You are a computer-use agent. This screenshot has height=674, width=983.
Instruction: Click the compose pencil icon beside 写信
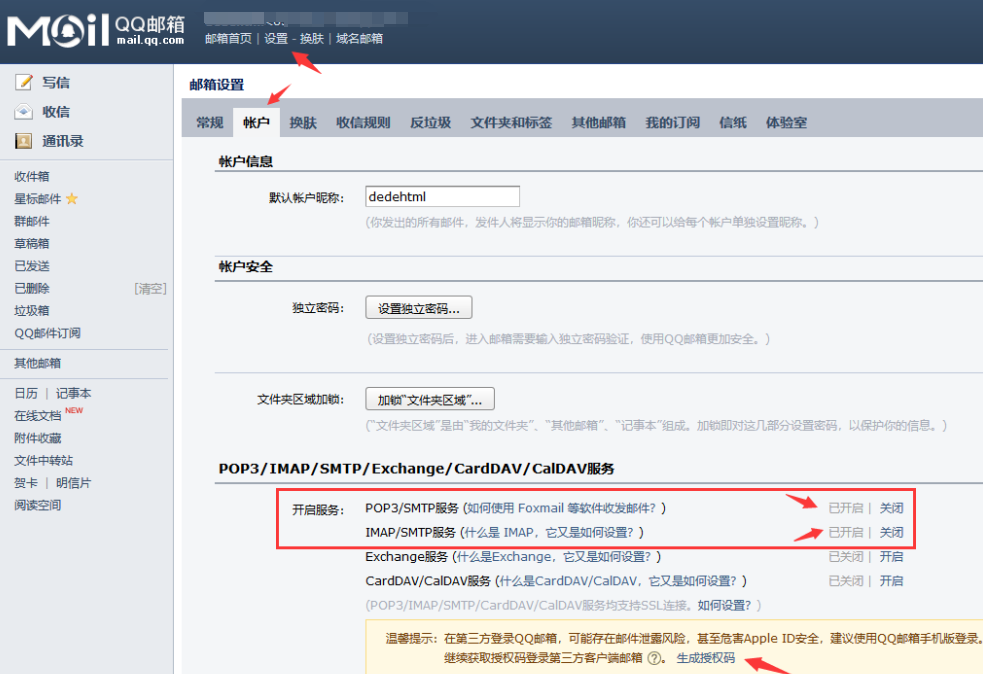coord(23,82)
